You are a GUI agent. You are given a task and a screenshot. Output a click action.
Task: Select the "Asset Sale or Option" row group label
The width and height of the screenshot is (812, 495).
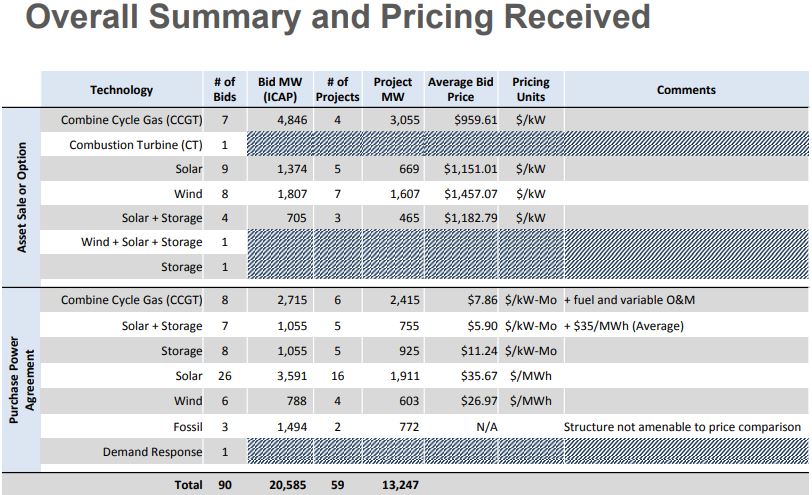click(22, 195)
